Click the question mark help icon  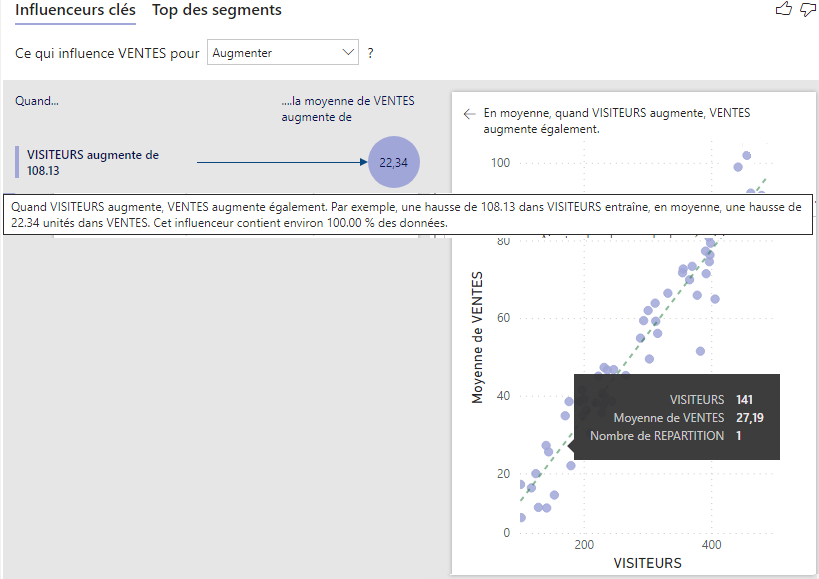coord(370,53)
